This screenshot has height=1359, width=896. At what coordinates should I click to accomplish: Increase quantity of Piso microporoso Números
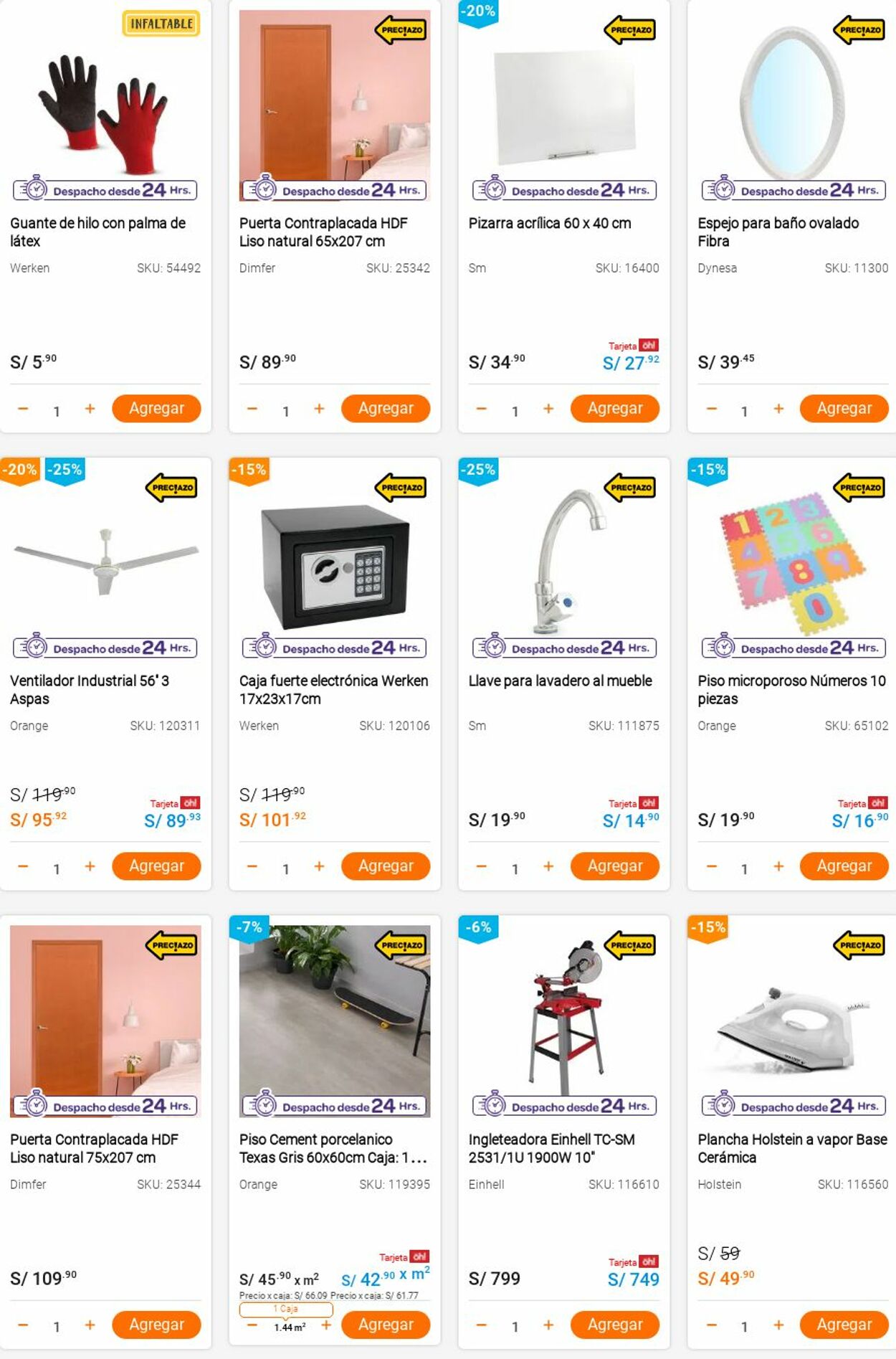[x=778, y=866]
